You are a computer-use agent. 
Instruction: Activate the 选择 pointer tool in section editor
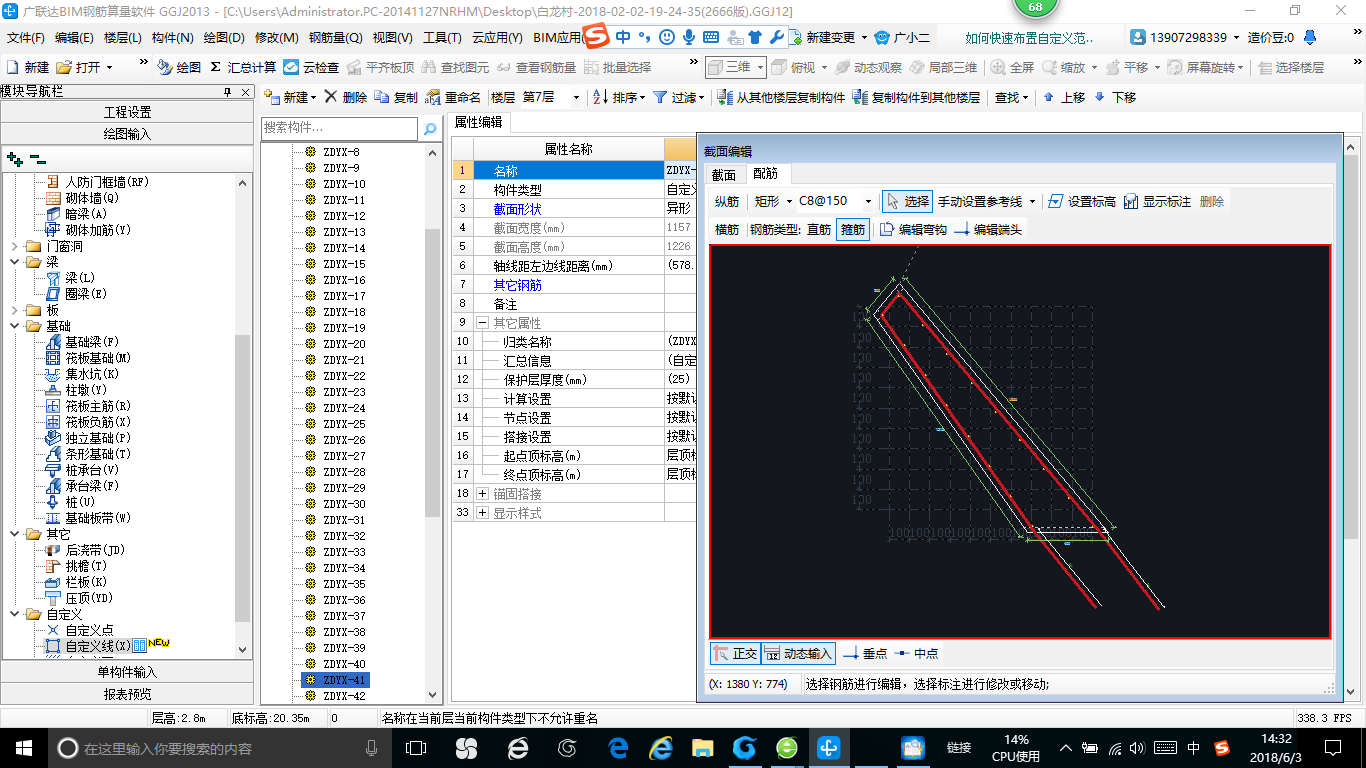point(908,201)
